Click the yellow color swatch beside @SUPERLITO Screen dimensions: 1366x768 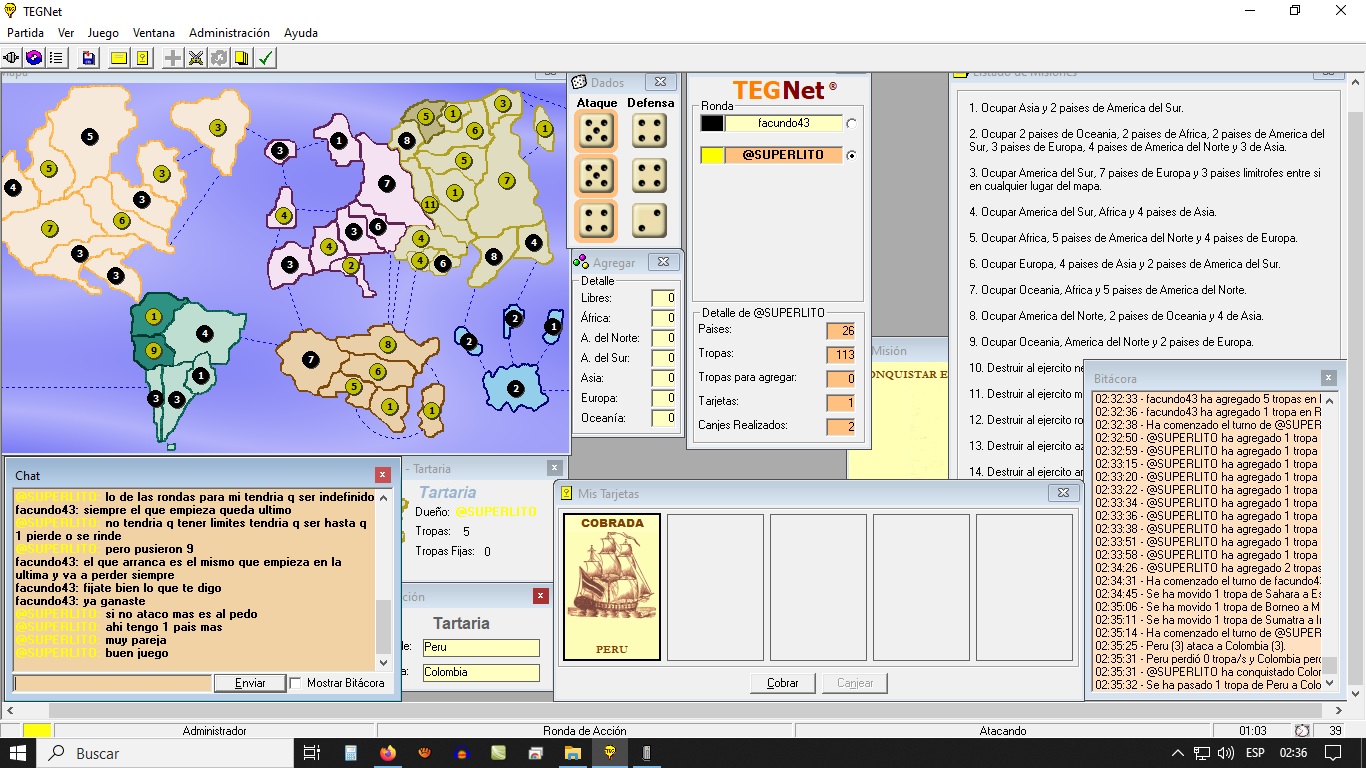(x=712, y=156)
